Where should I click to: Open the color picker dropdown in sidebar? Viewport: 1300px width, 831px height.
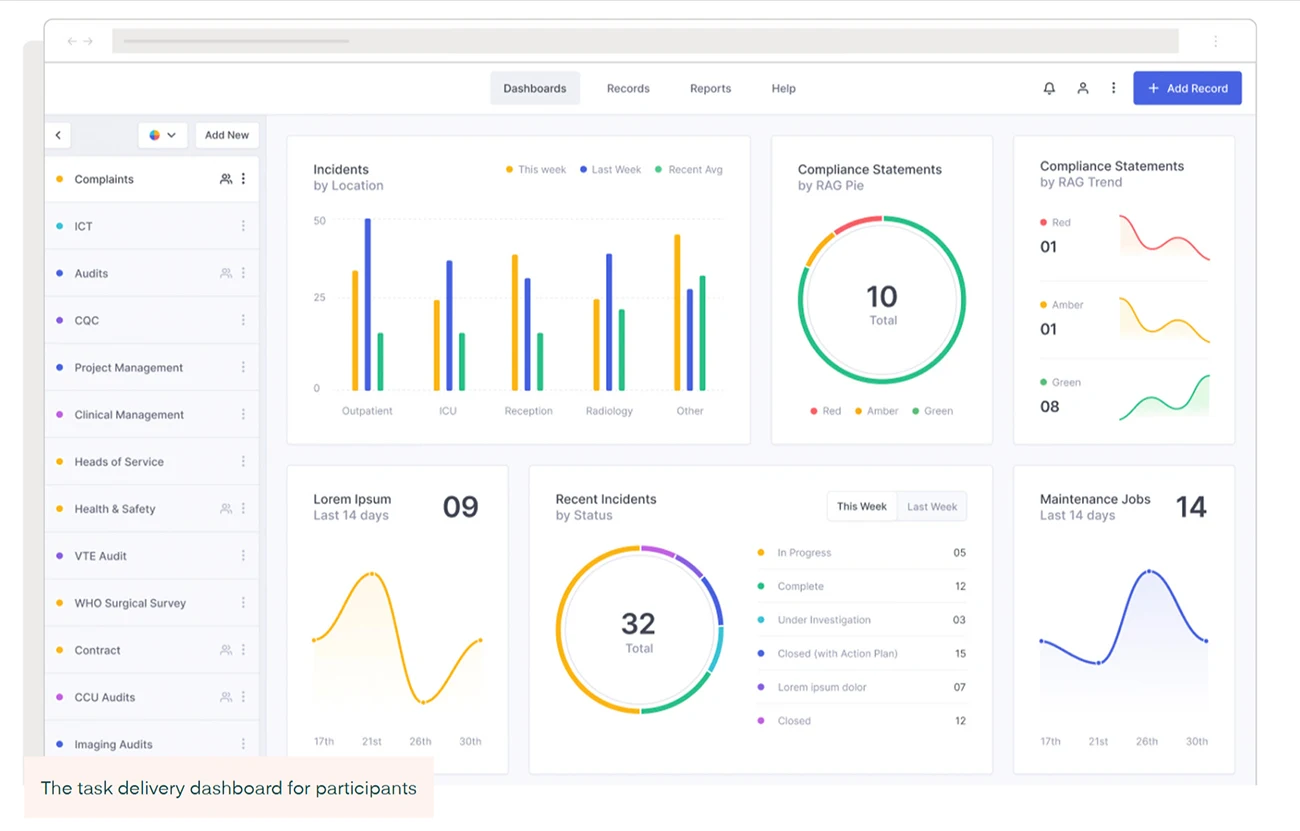pyautogui.click(x=162, y=135)
